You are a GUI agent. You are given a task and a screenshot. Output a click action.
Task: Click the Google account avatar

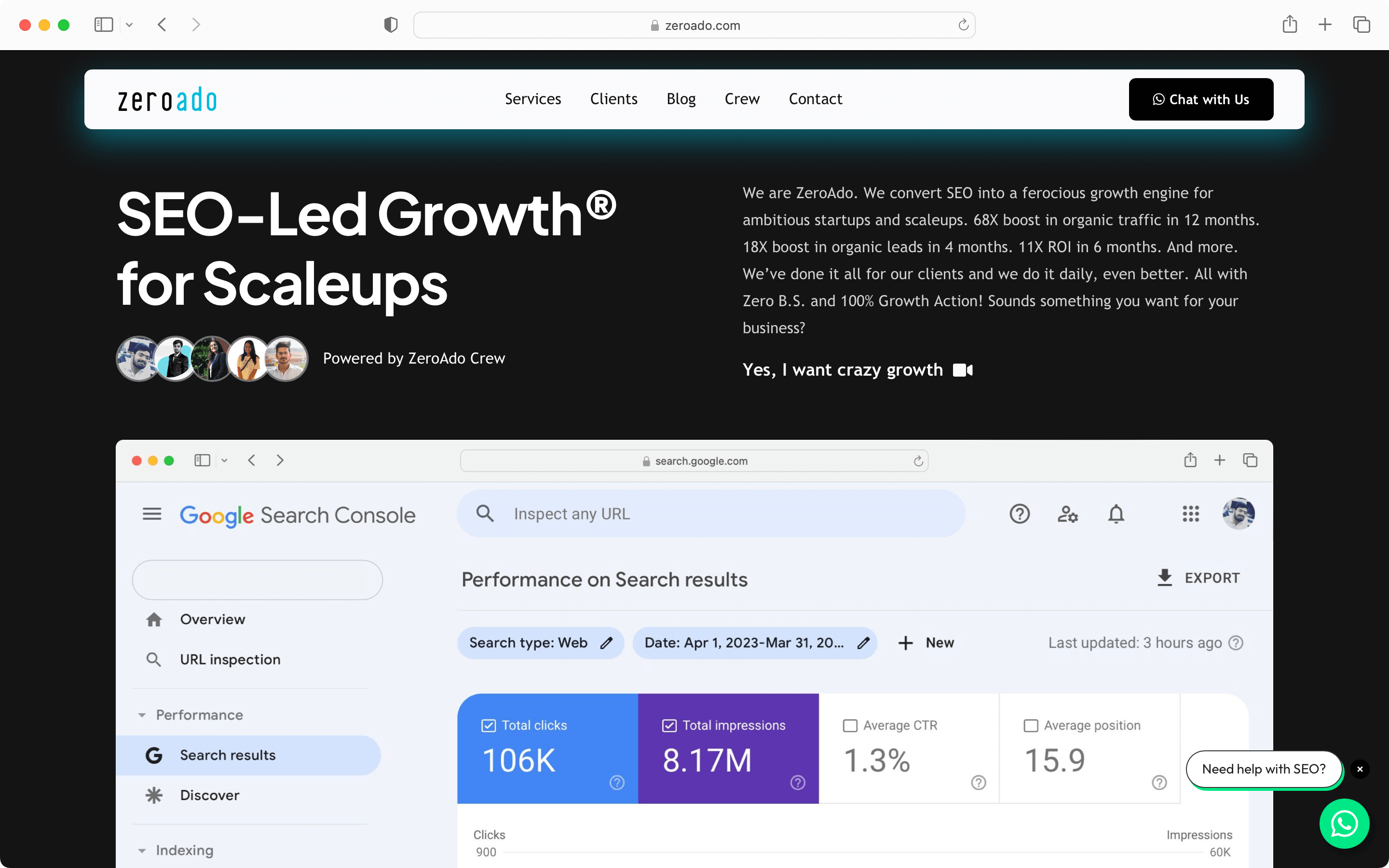tap(1238, 514)
